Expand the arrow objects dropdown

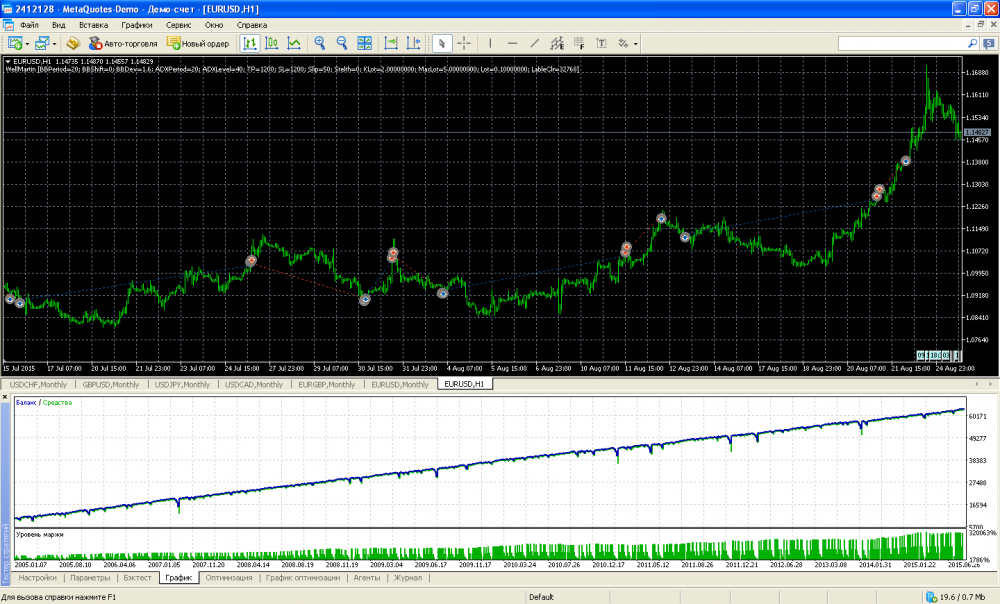(x=635, y=43)
